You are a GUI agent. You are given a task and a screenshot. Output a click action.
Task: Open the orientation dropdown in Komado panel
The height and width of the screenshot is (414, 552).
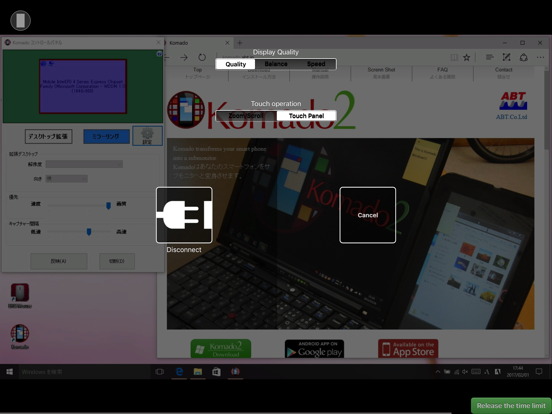pos(67,179)
